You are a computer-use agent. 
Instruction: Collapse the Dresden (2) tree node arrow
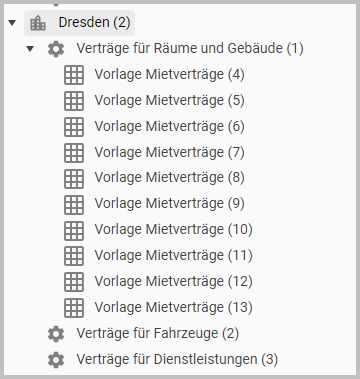(x=12, y=23)
